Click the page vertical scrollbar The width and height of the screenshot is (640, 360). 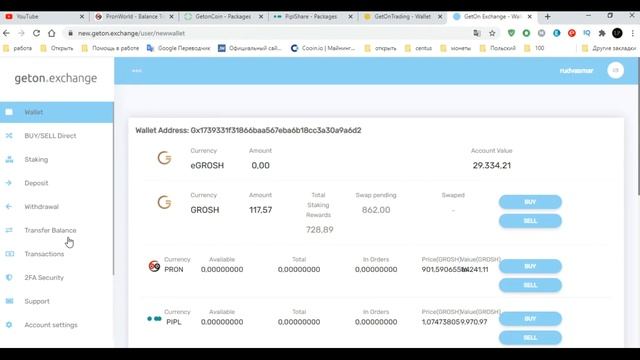click(638, 127)
